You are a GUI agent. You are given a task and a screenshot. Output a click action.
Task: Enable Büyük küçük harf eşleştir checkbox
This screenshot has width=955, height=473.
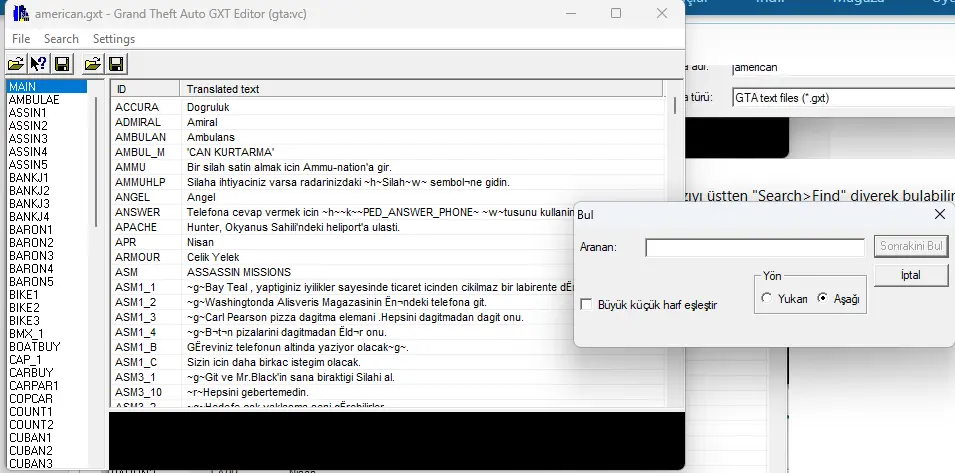point(587,304)
